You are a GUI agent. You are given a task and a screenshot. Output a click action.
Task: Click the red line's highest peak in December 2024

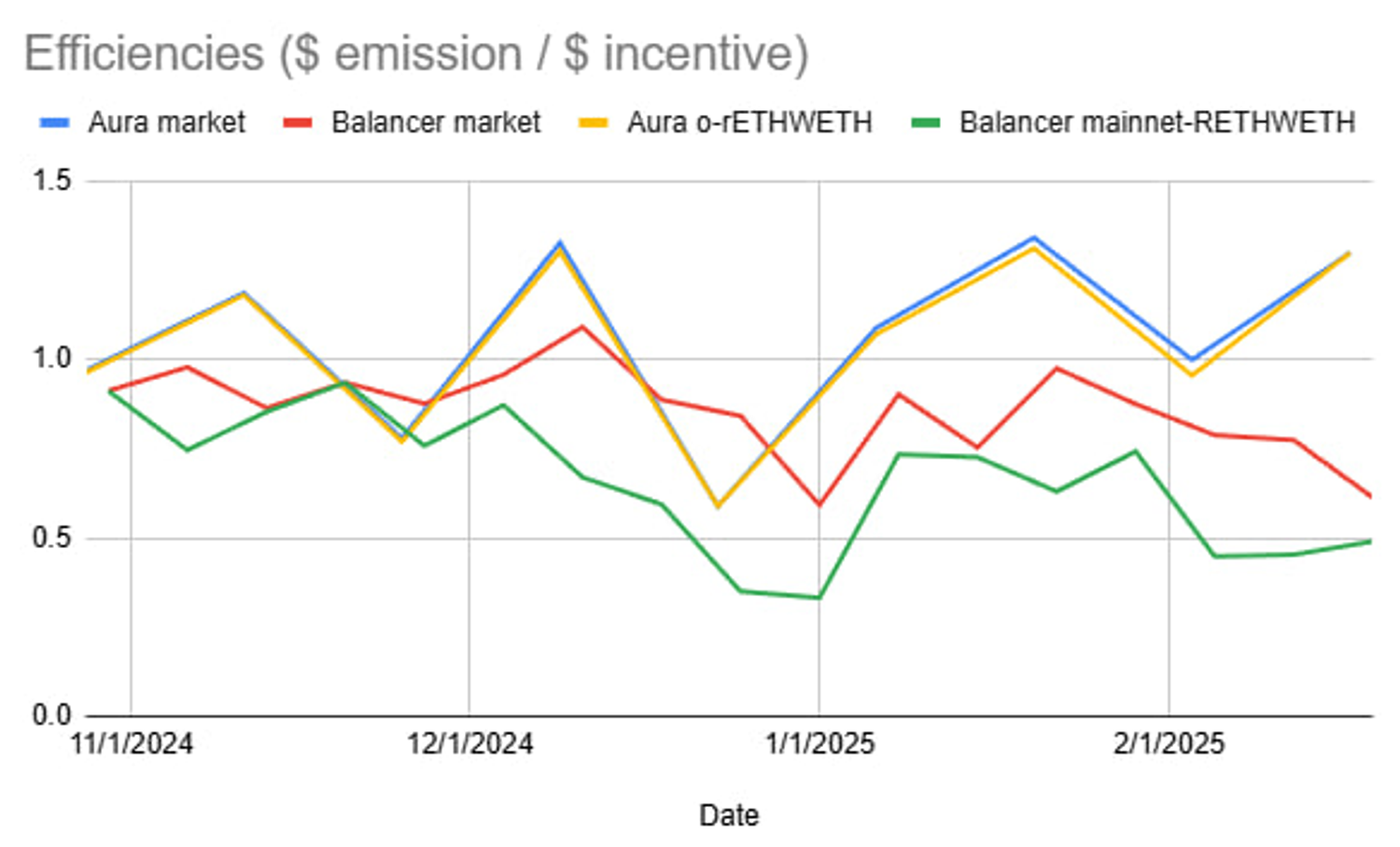[x=582, y=326]
